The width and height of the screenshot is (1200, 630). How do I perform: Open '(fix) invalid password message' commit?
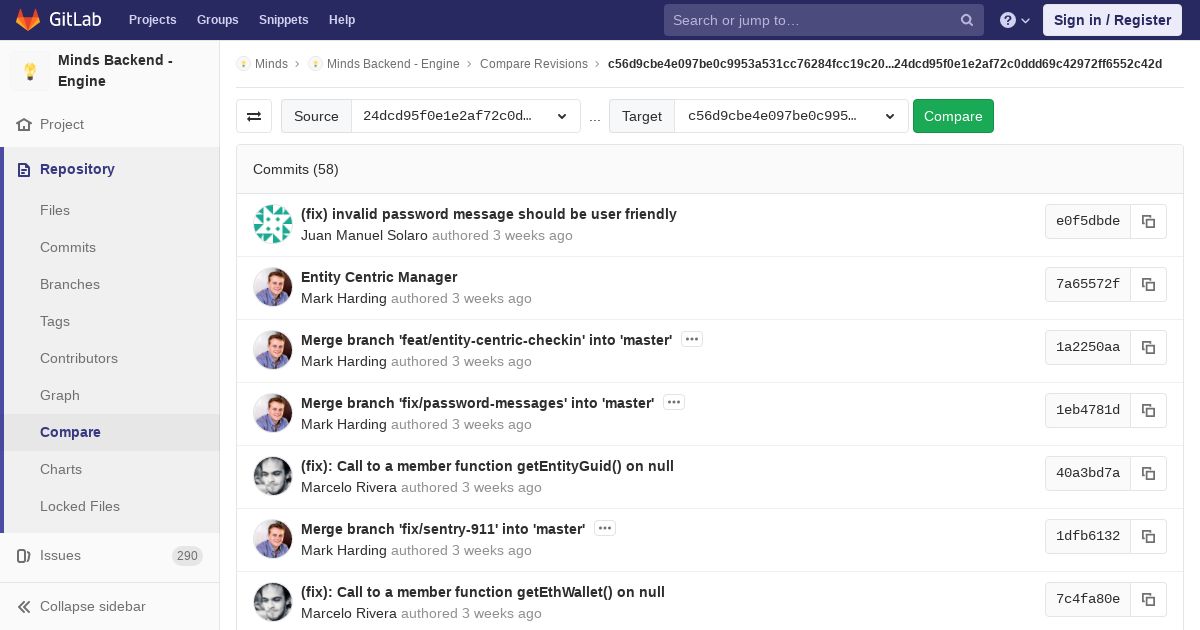tap(489, 214)
